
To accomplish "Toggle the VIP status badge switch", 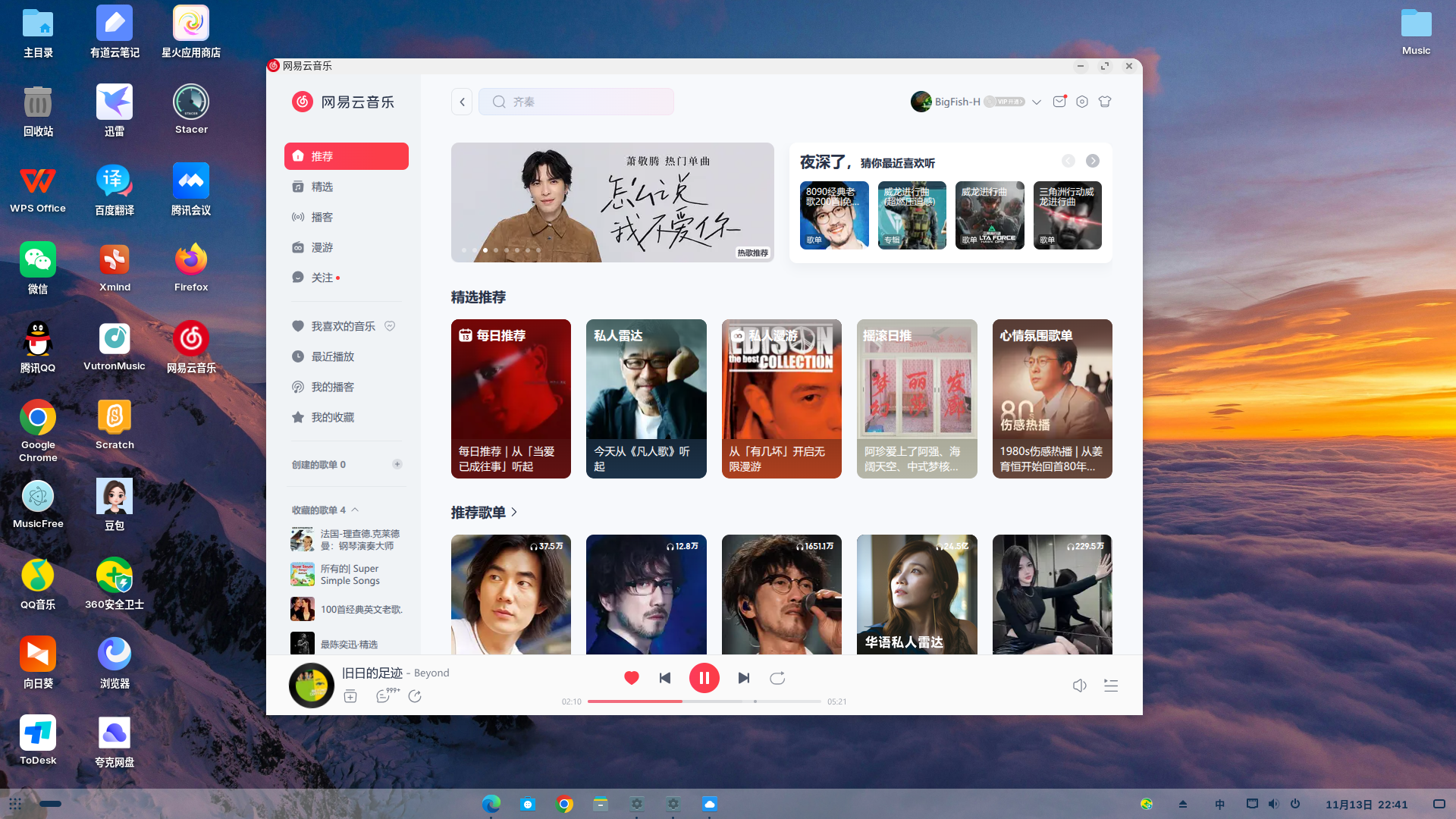I will coord(1005,102).
